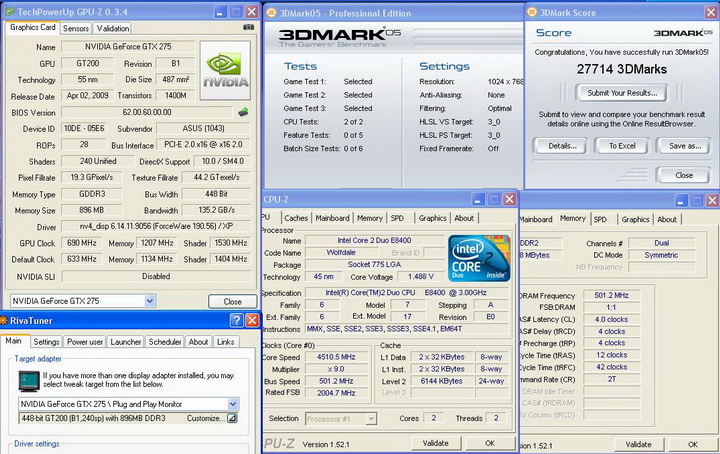Screen dimensions: 720x454
Task: Click the Driver settings group label in RivaTuner
Action: pyautogui.click(x=37, y=444)
